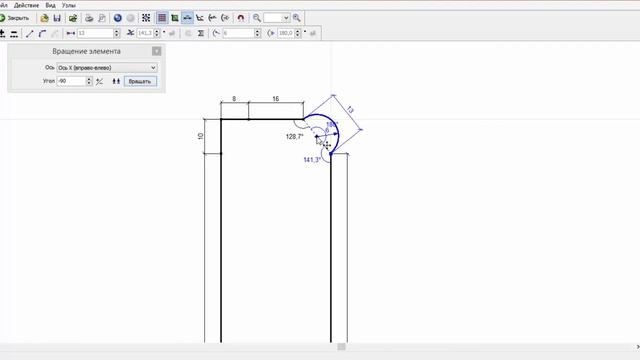
Task: Click the angle scissors icon
Action: 131,33
